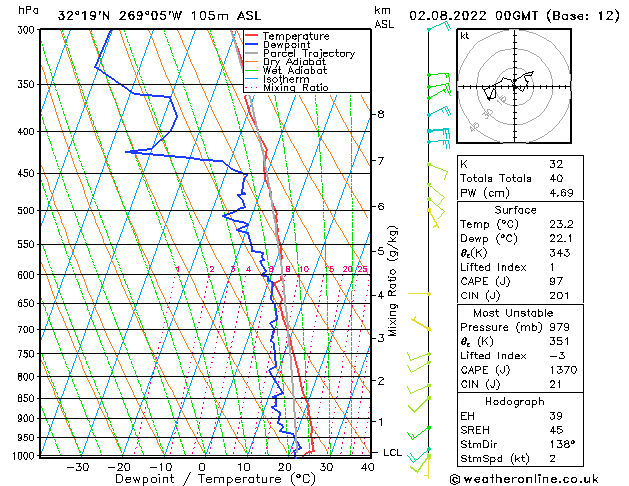Click the surface CAPE value 97
629x486 pixels.
pyautogui.click(x=556, y=281)
